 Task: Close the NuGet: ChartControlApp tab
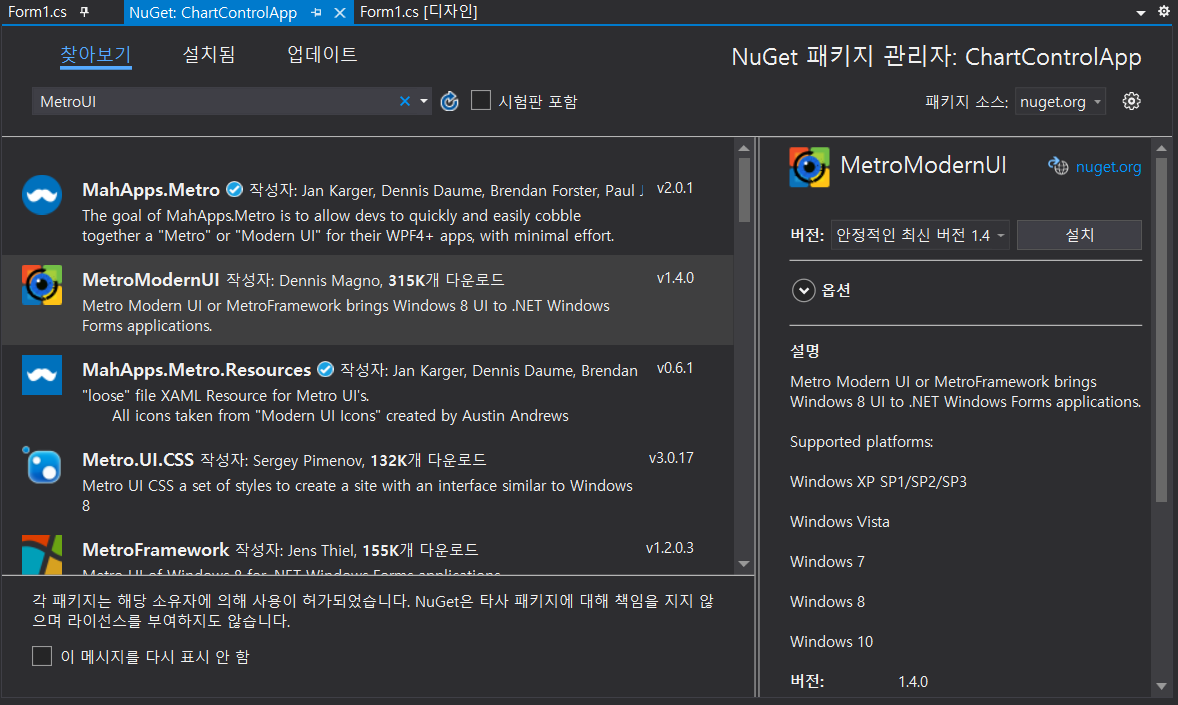[340, 13]
